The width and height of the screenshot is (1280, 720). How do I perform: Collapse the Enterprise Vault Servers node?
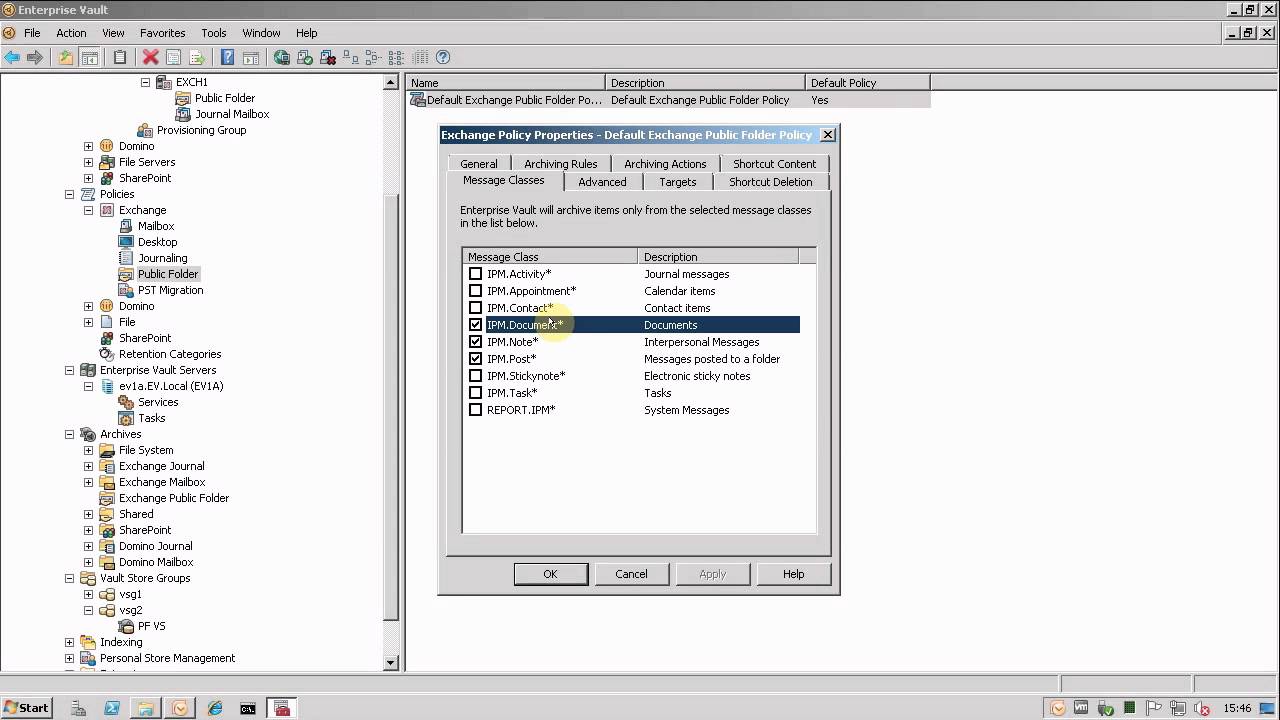point(69,370)
